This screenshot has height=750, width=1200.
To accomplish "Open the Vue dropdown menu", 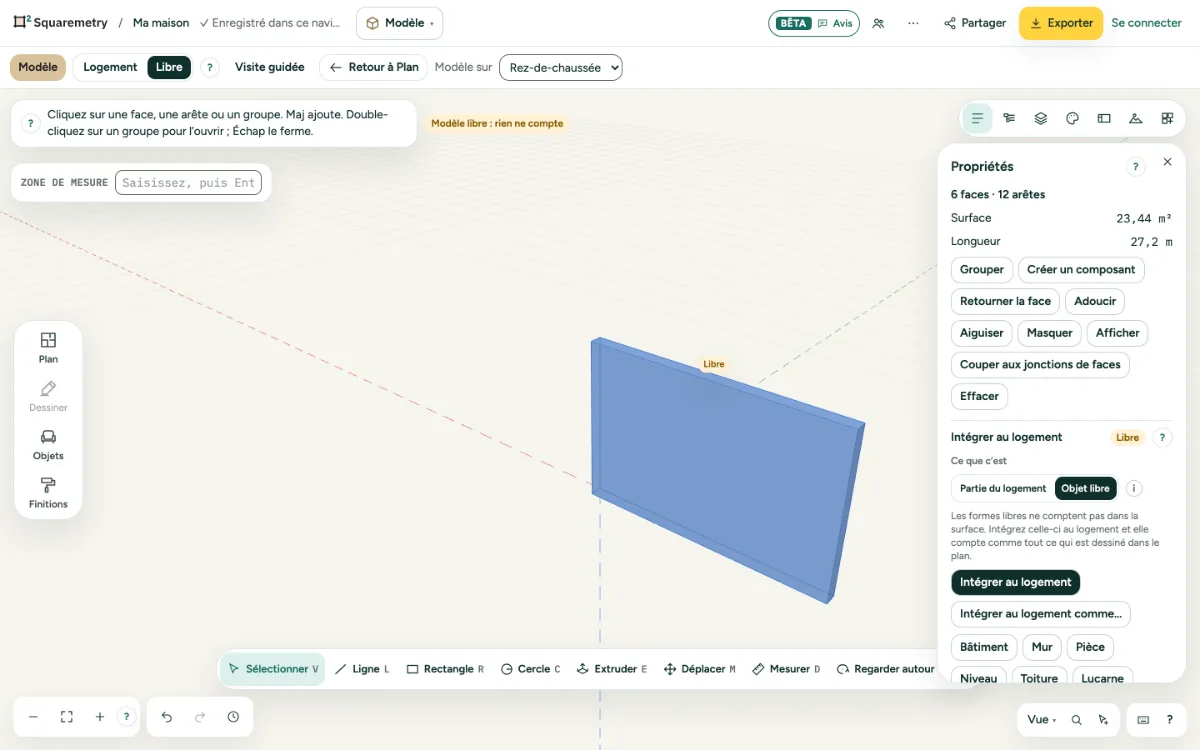I will click(1041, 720).
